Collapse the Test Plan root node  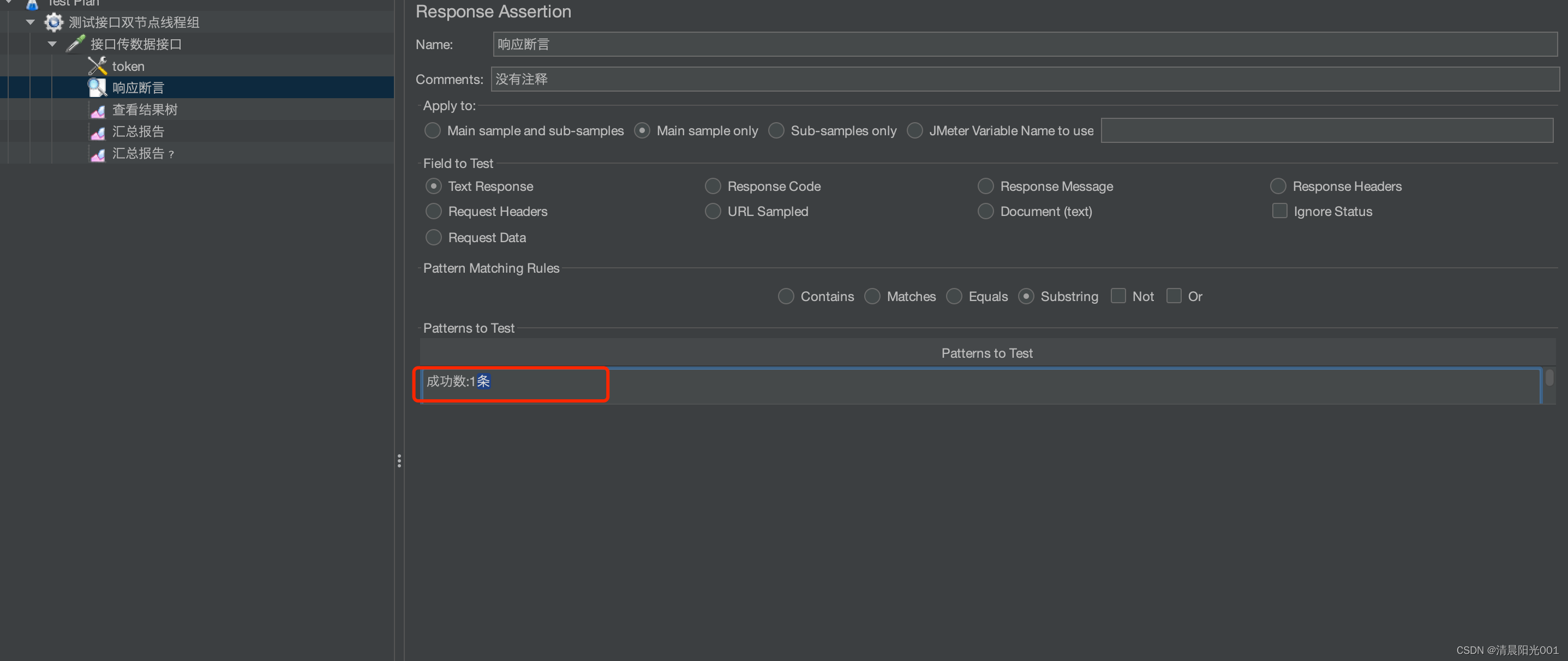[x=9, y=2]
